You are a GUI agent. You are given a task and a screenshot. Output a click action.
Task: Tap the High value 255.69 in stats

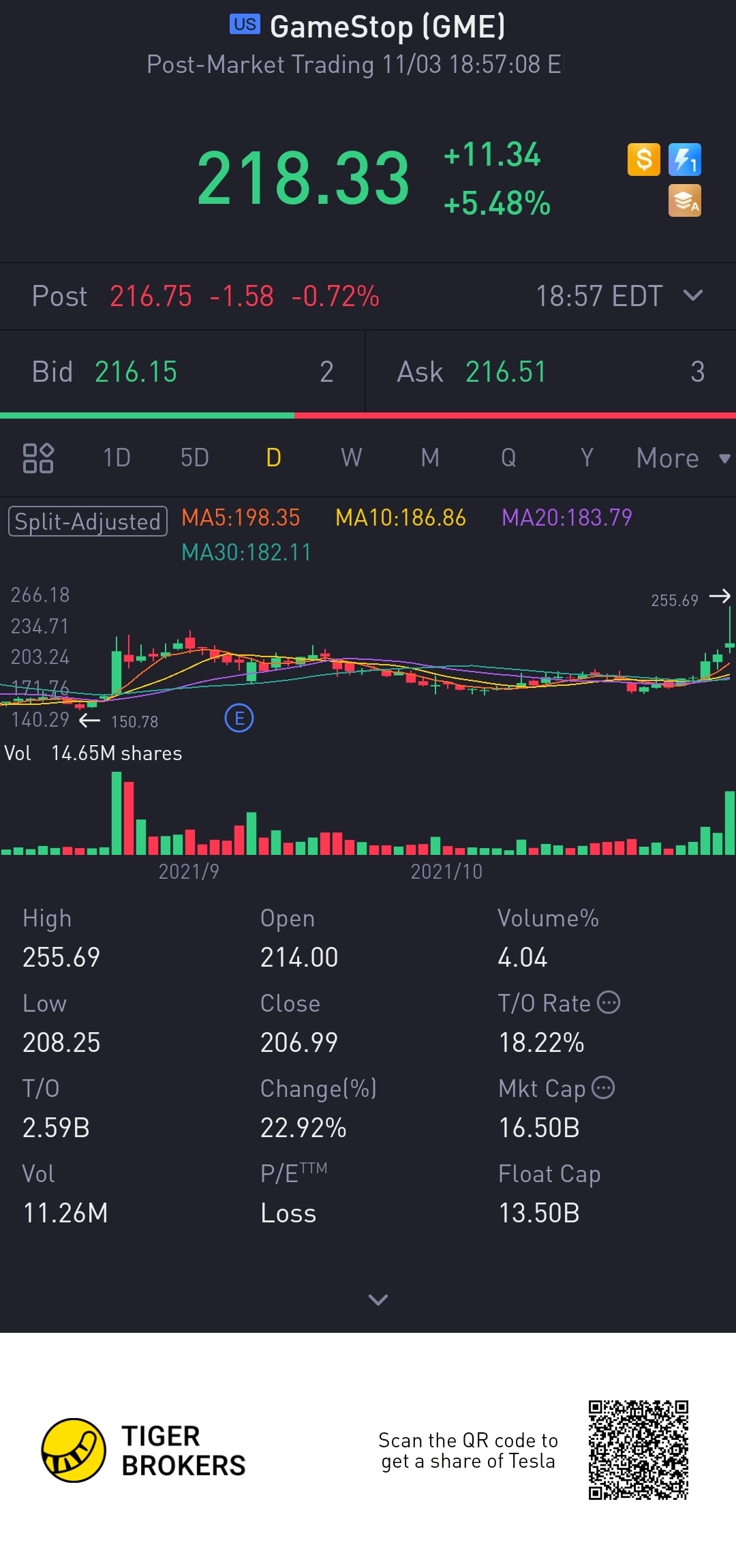click(61, 957)
